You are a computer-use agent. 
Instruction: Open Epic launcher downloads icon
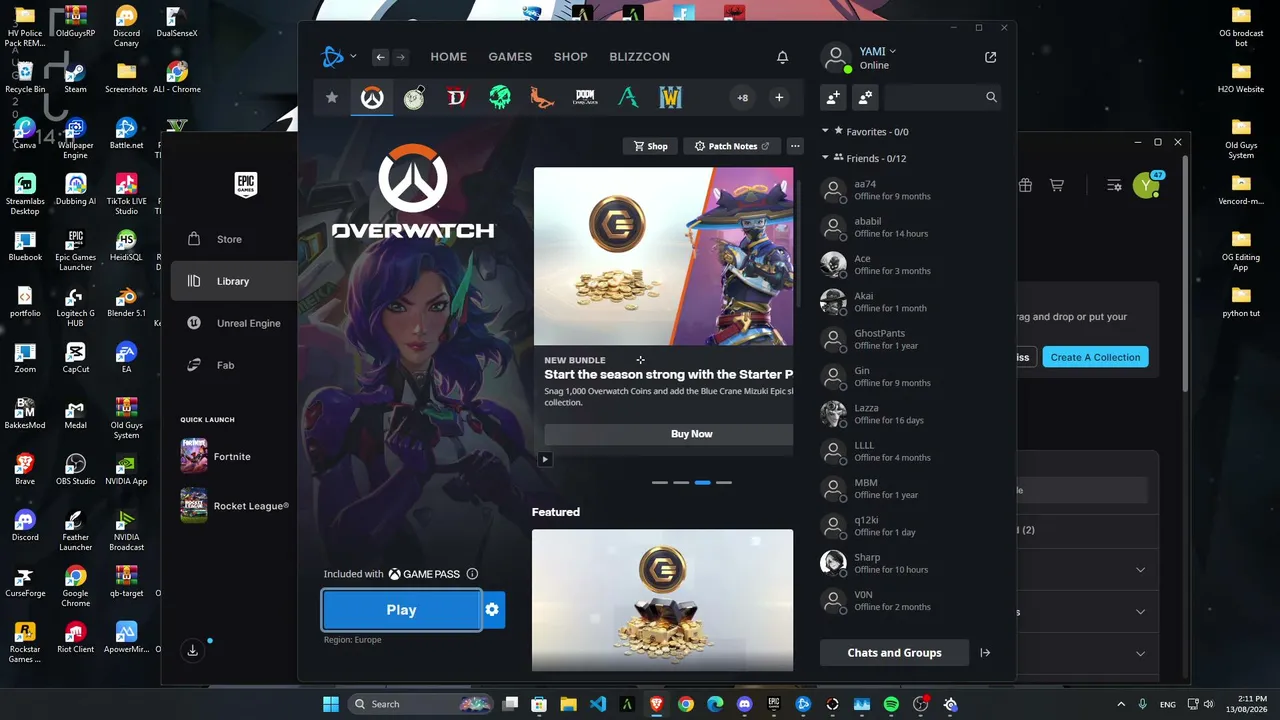click(x=193, y=651)
